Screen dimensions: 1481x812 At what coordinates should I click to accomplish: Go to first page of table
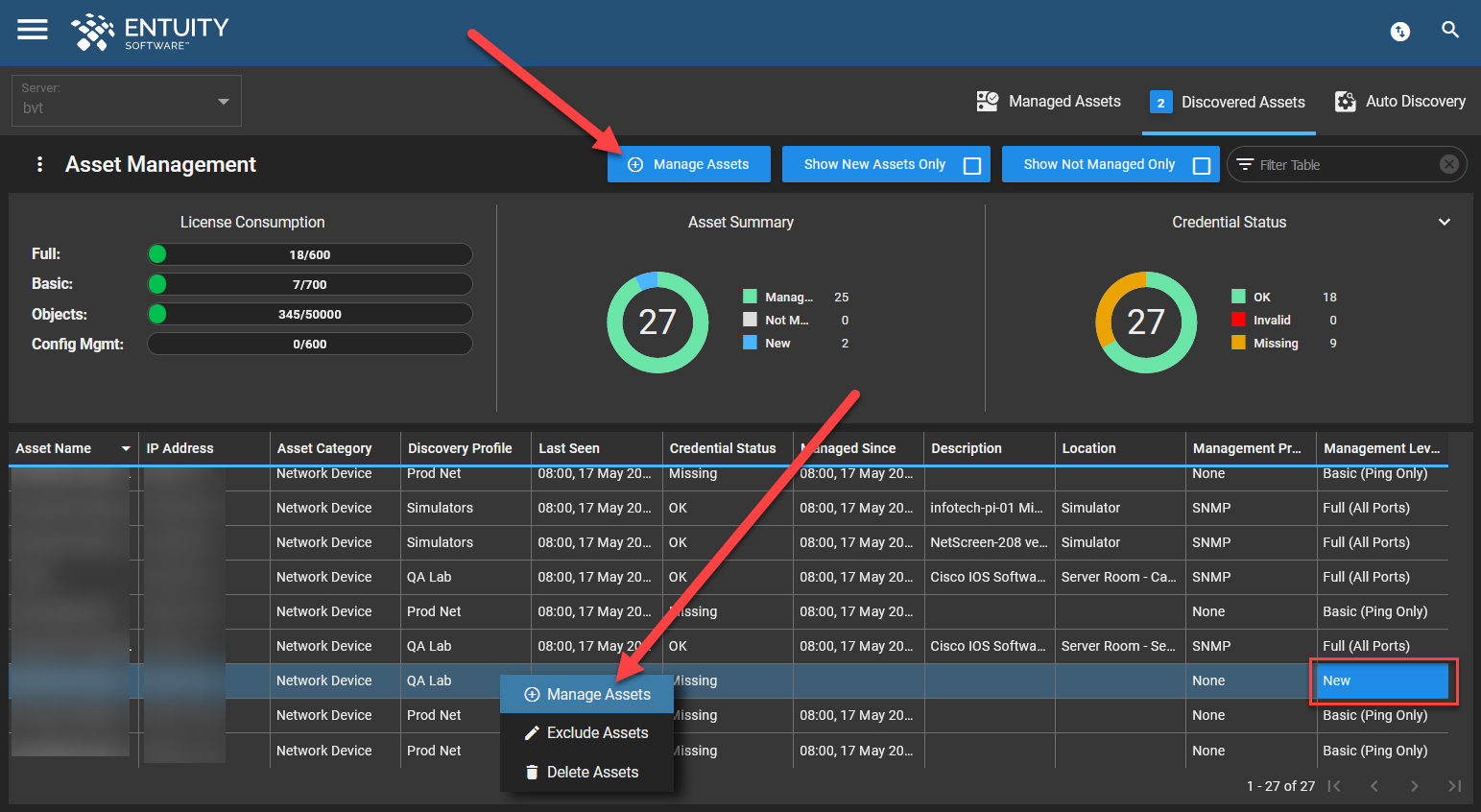click(1334, 786)
